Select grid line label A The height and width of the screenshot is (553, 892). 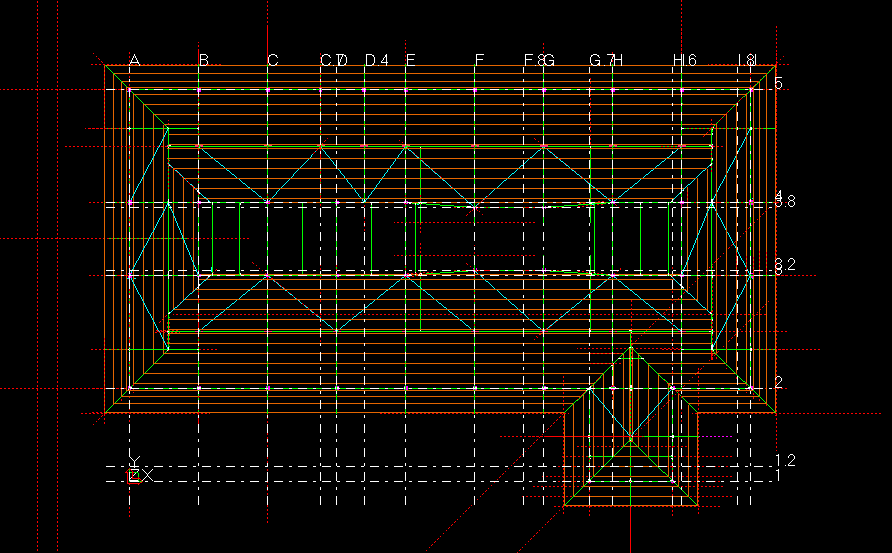[x=134, y=61]
